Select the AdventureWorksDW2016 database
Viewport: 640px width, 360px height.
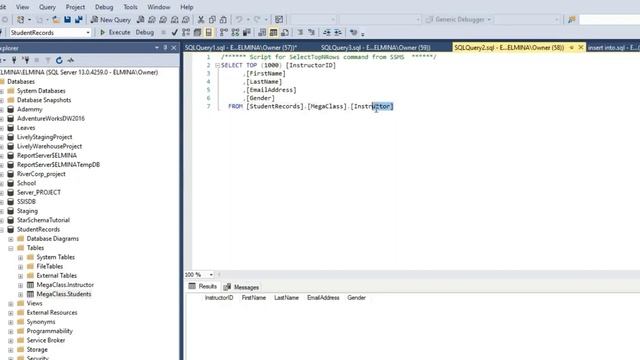pyautogui.click(x=51, y=119)
